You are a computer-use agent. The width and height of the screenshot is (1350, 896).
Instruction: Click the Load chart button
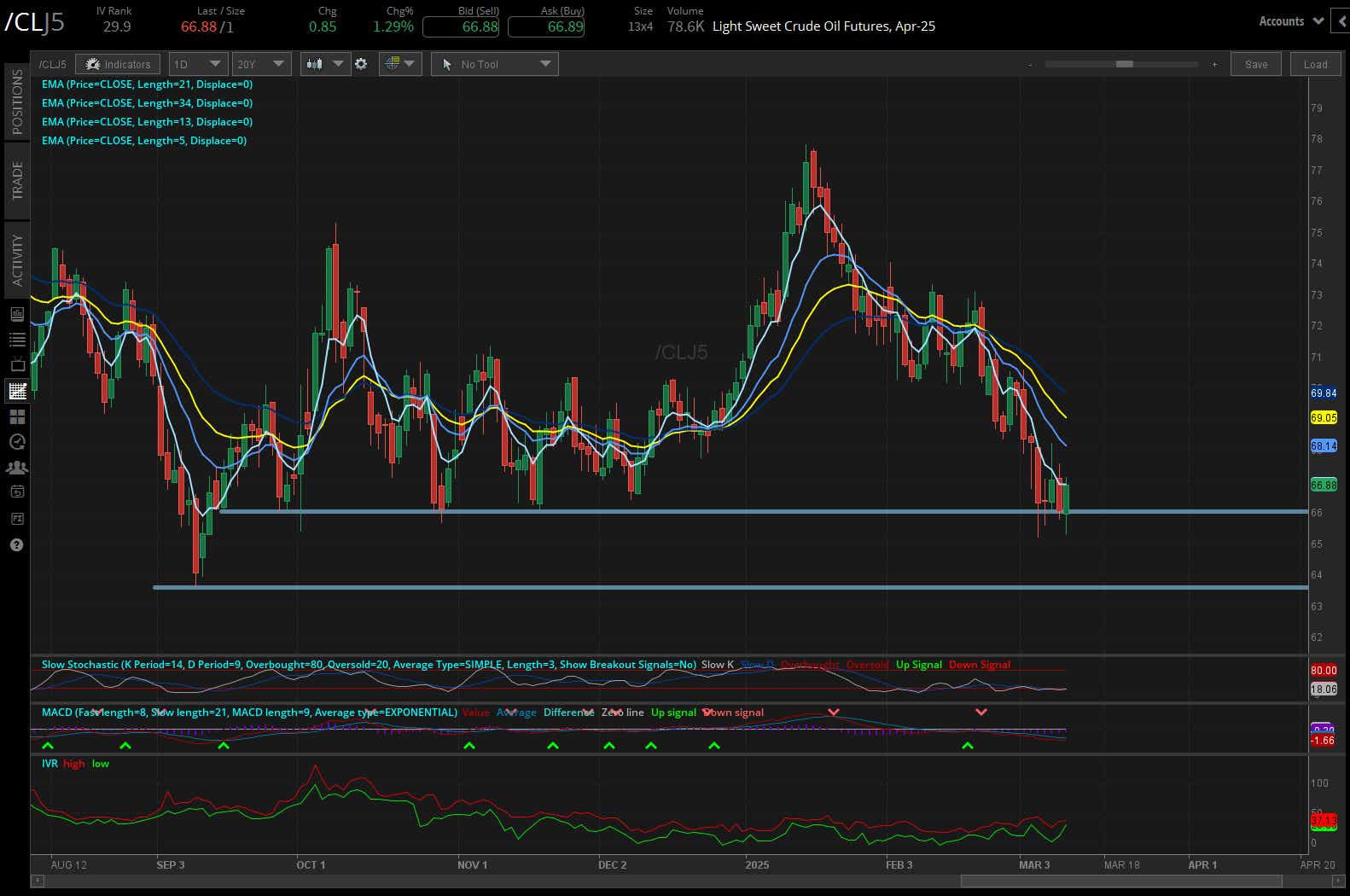coord(1315,64)
